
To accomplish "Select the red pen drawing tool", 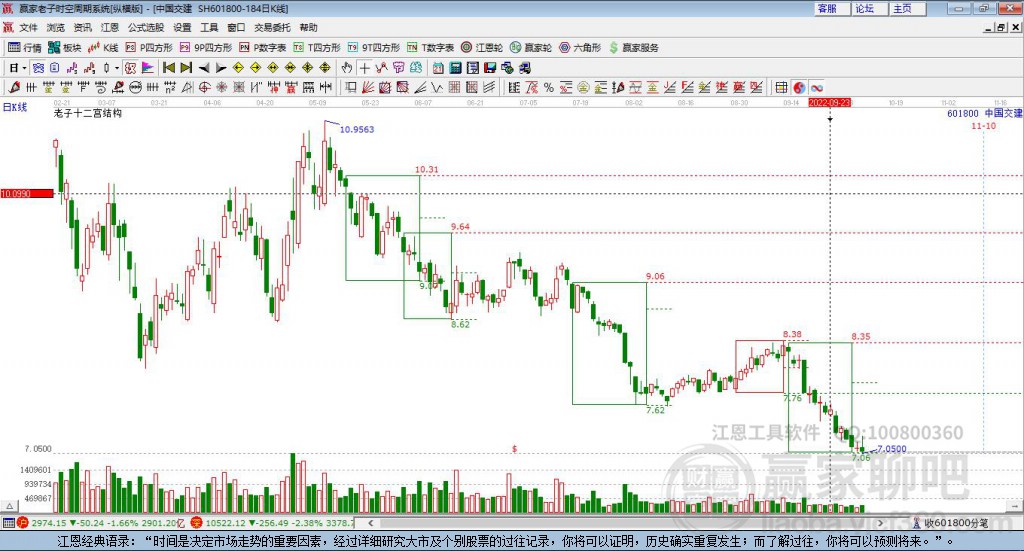I will point(14,87).
